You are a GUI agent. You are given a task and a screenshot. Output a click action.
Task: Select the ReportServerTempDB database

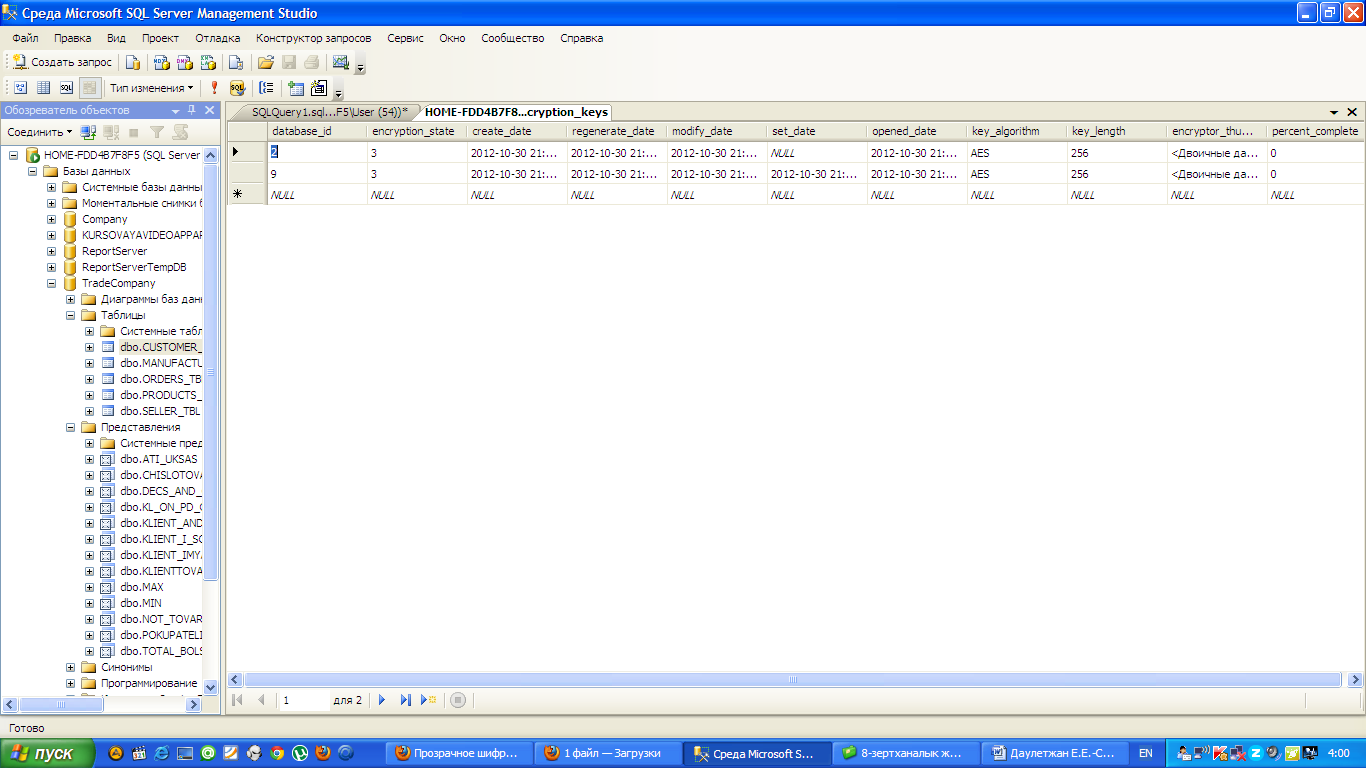tap(134, 267)
